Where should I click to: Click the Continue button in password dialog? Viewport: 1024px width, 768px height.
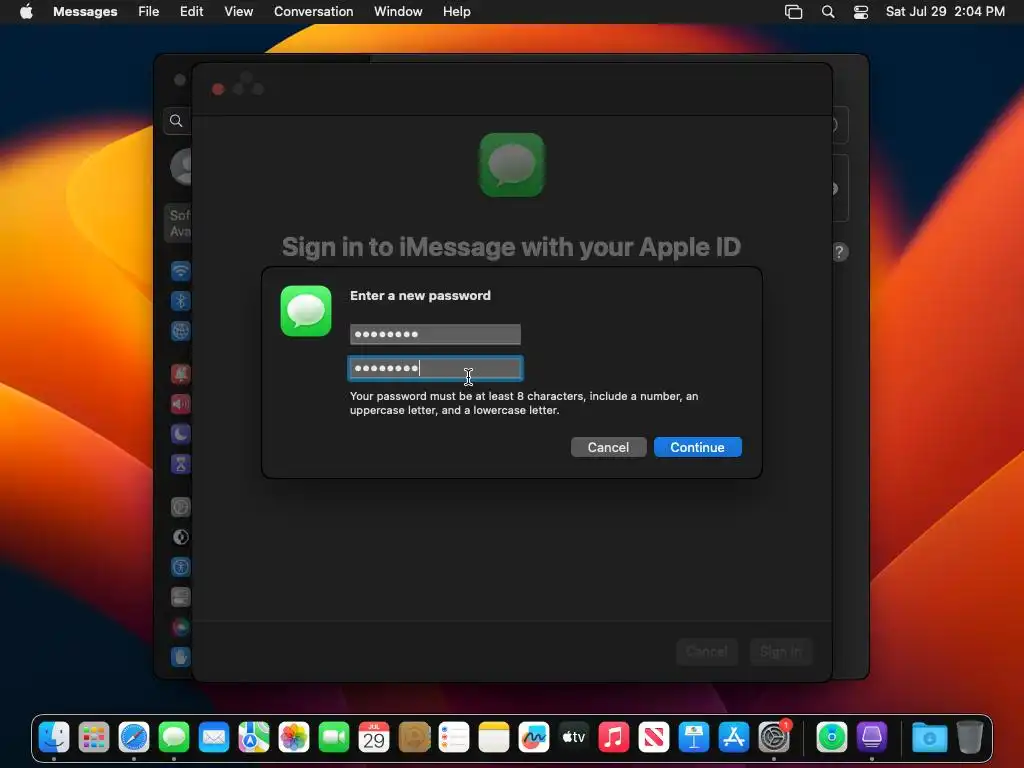[697, 447]
